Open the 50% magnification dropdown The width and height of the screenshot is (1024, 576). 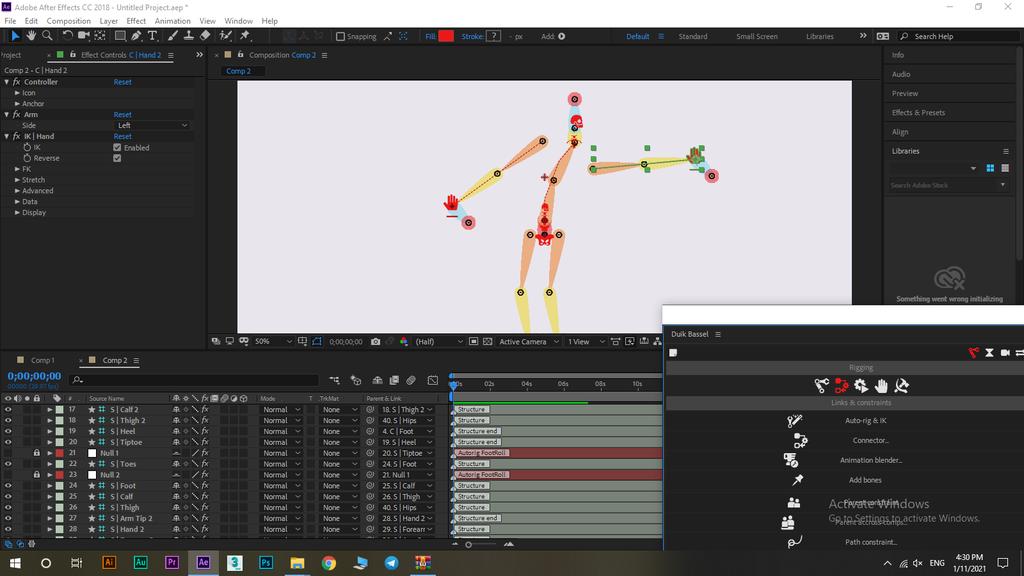point(273,342)
